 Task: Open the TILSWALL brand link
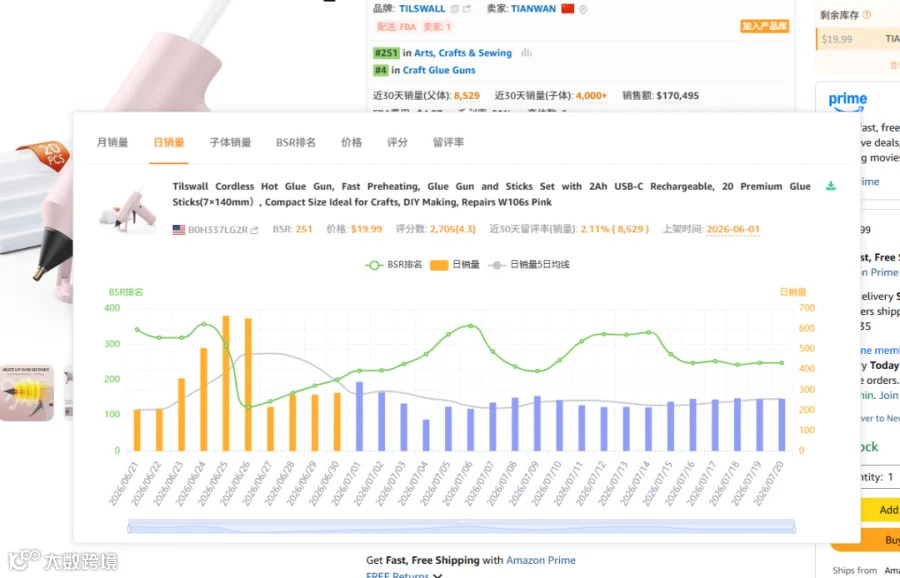coord(422,9)
